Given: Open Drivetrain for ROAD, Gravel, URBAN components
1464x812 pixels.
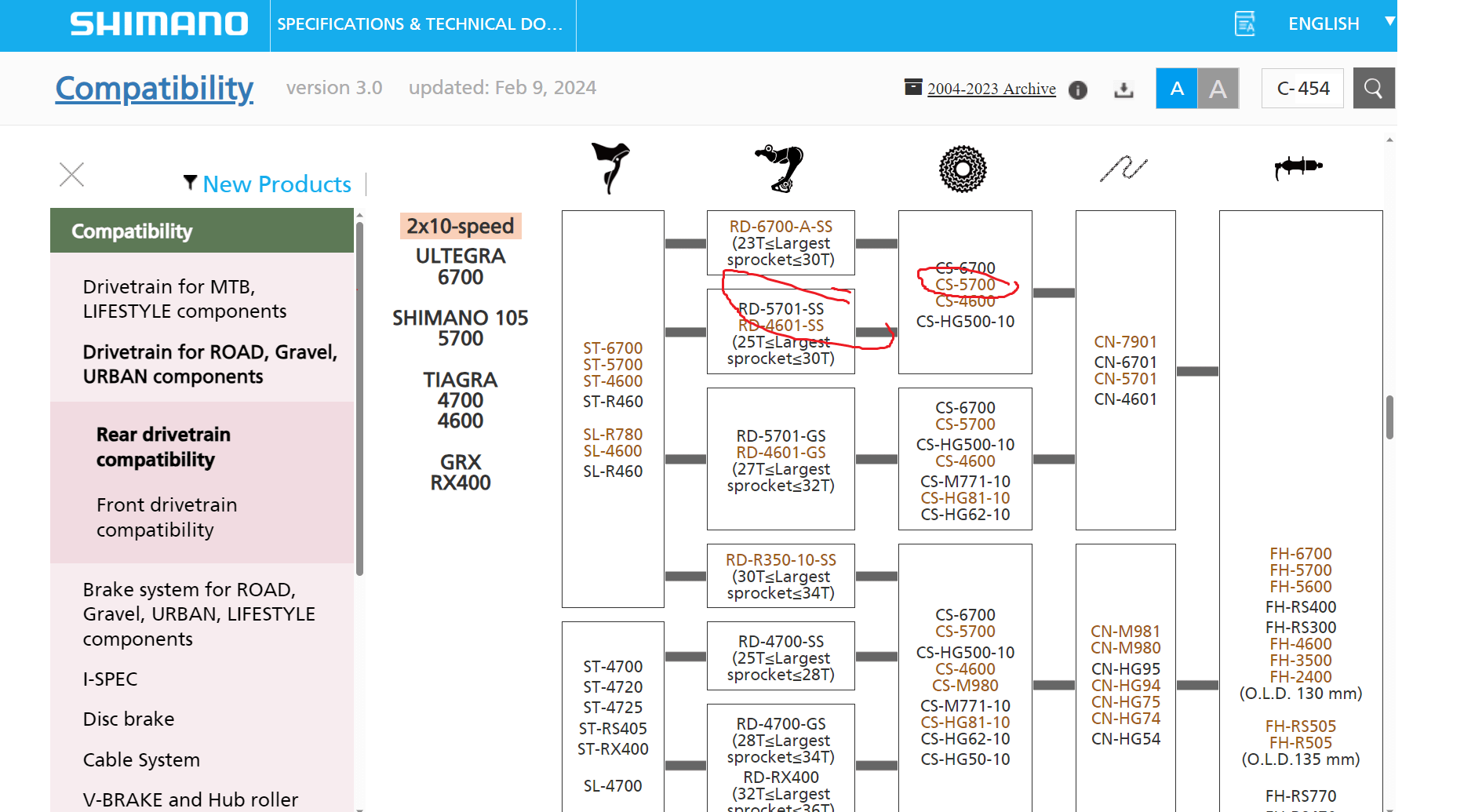Looking at the screenshot, I should coord(210,364).
